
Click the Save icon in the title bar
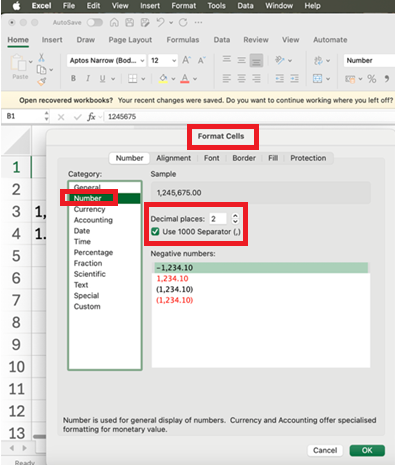pos(130,23)
